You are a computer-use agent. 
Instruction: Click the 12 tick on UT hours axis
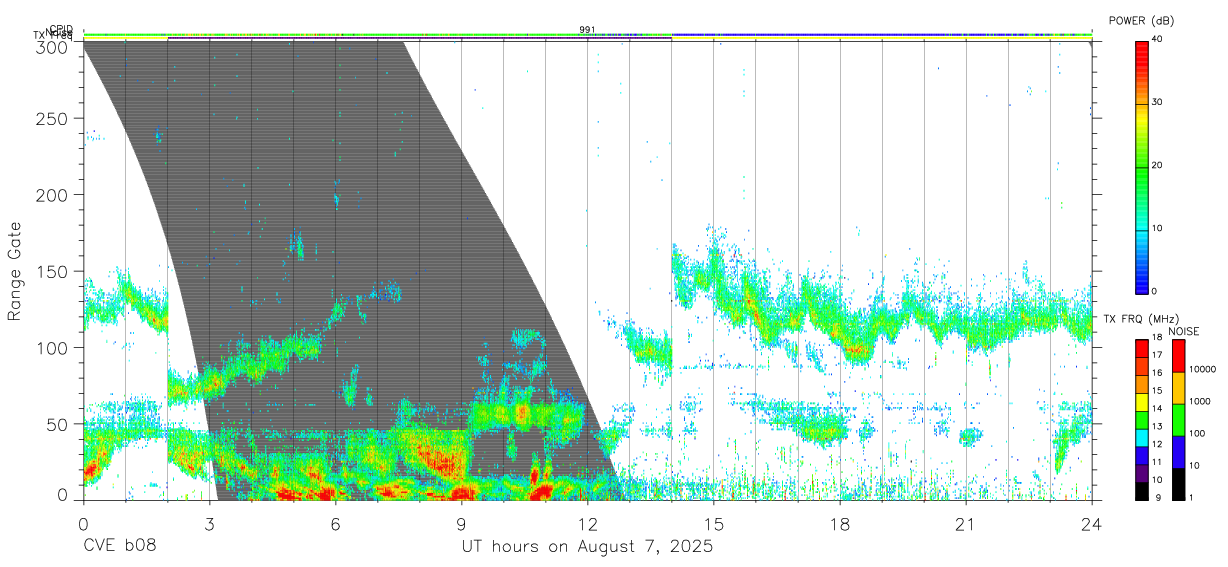tap(587, 523)
